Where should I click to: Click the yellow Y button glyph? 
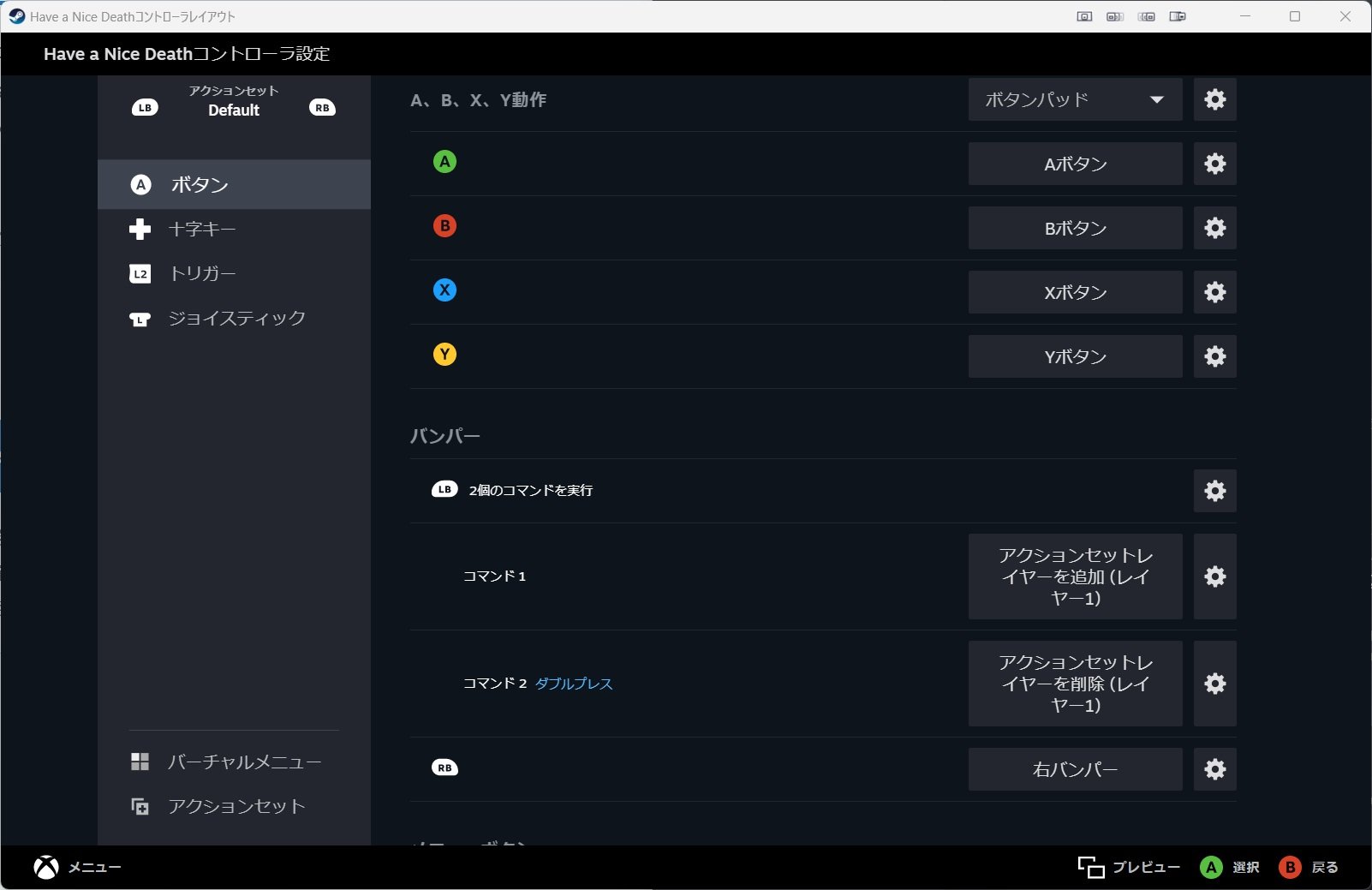[444, 355]
